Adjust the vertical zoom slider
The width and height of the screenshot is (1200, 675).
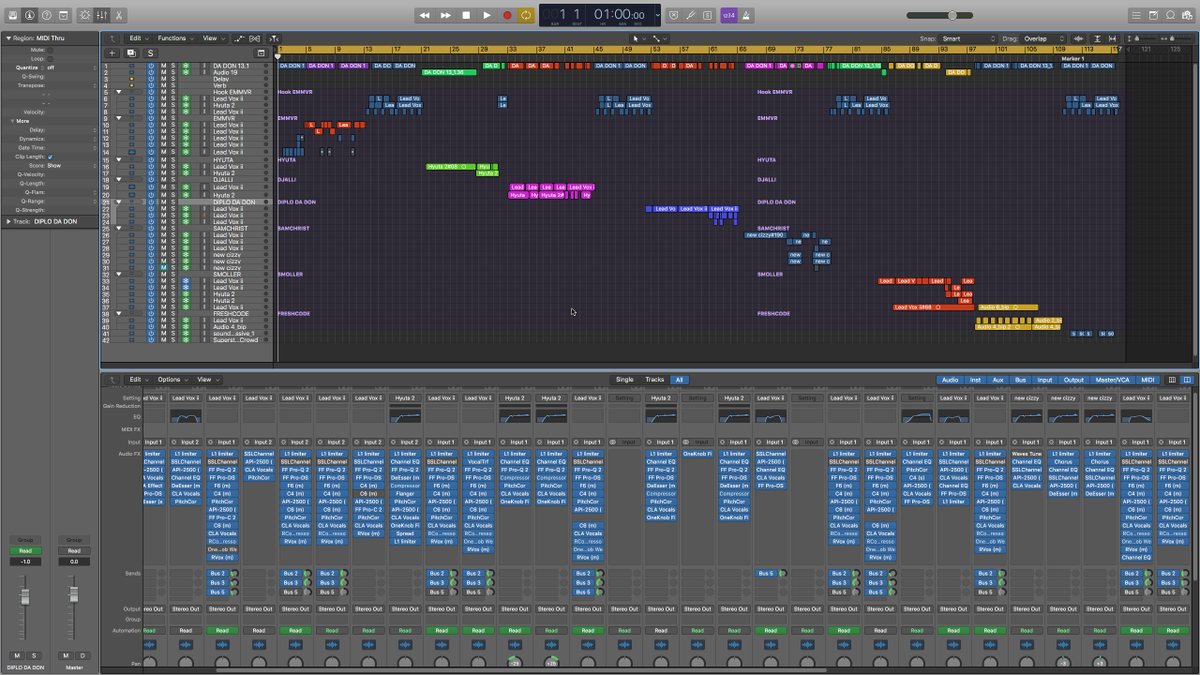(x=1140, y=38)
